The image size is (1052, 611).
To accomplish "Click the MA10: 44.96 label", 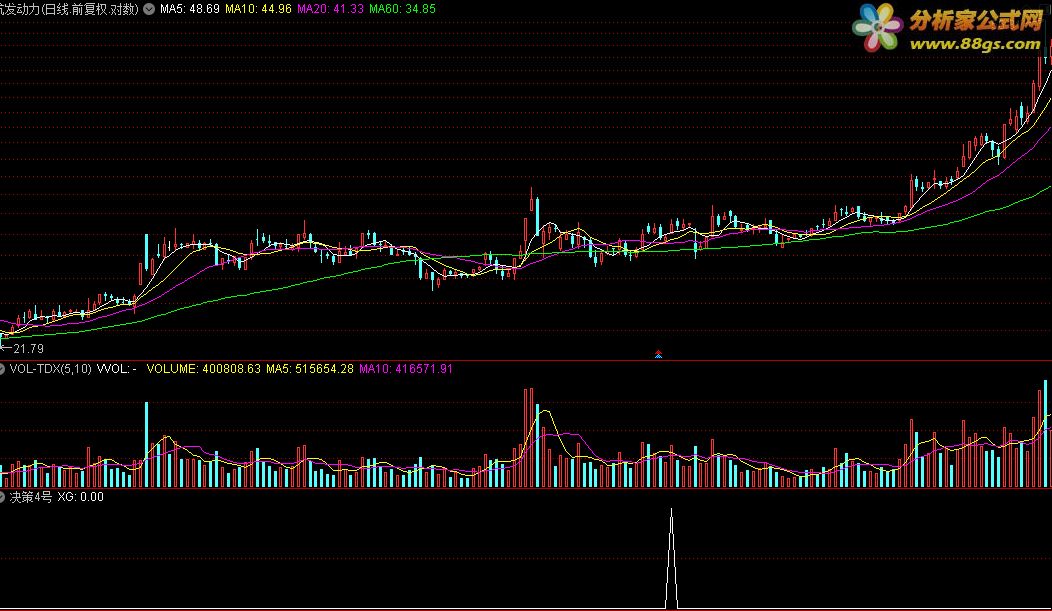I will tap(258, 9).
